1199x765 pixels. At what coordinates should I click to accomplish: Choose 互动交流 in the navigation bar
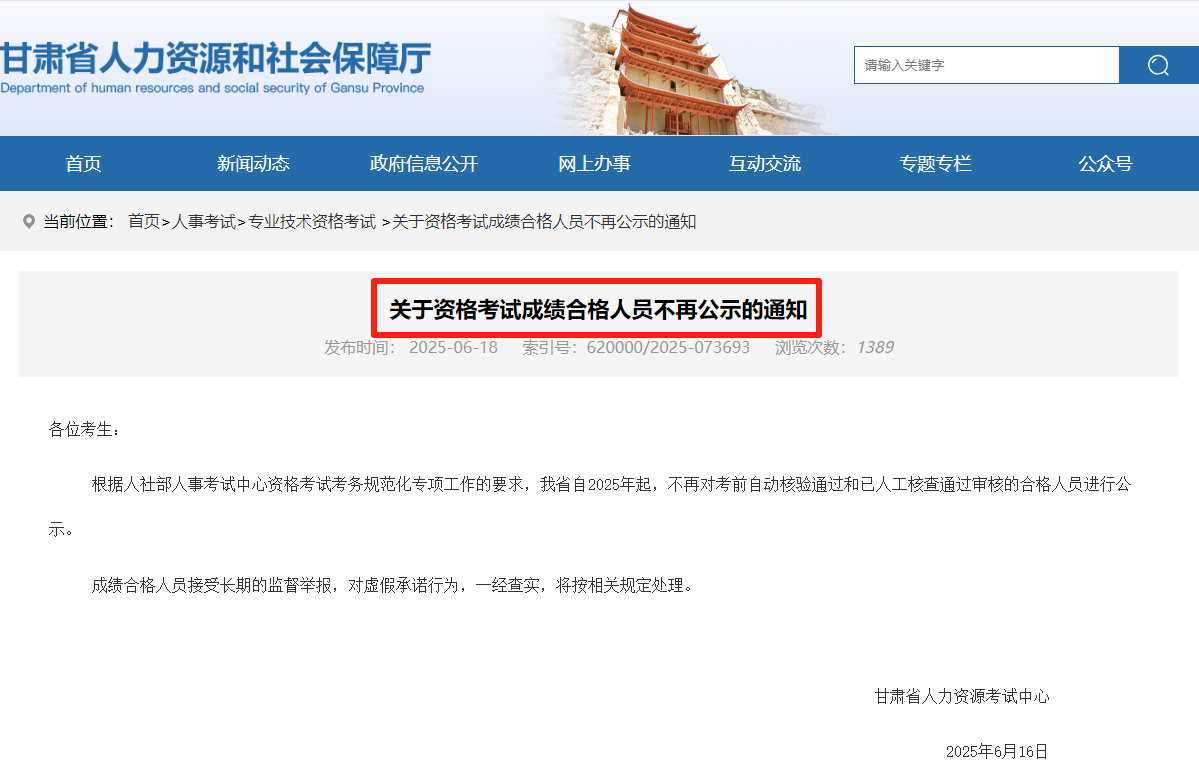click(x=765, y=164)
